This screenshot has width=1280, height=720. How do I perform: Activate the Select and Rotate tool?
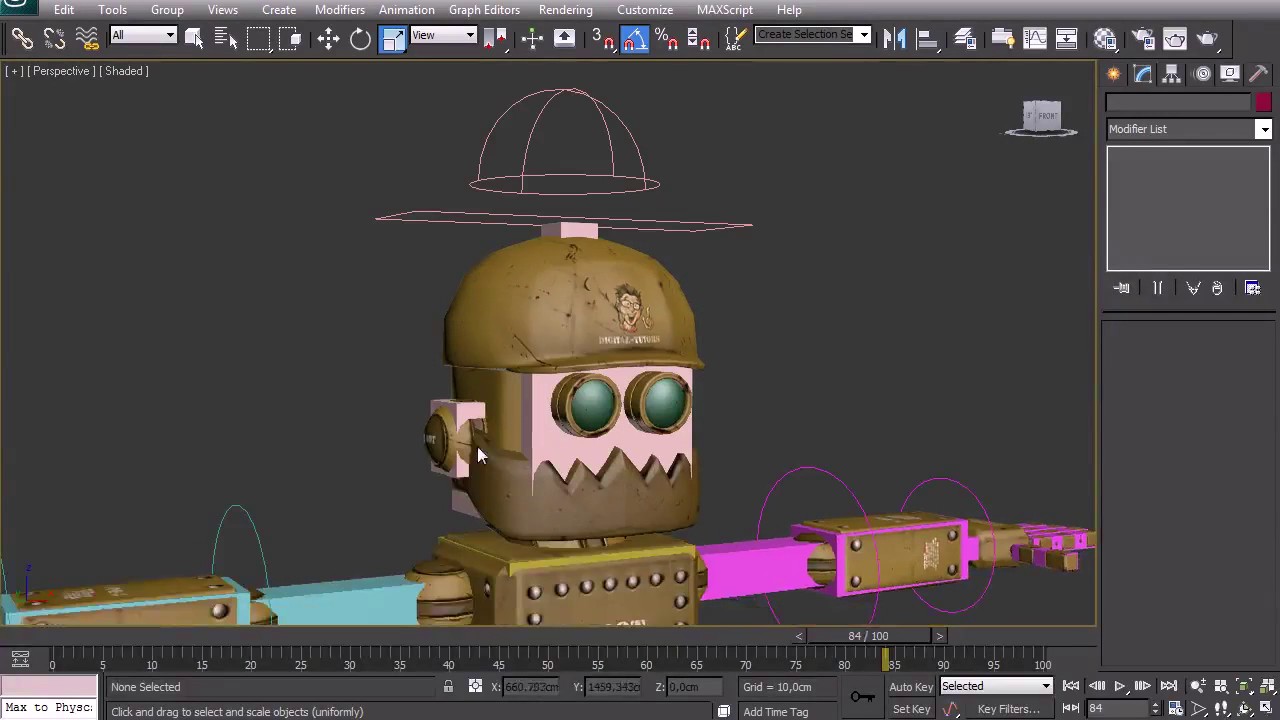pos(360,39)
